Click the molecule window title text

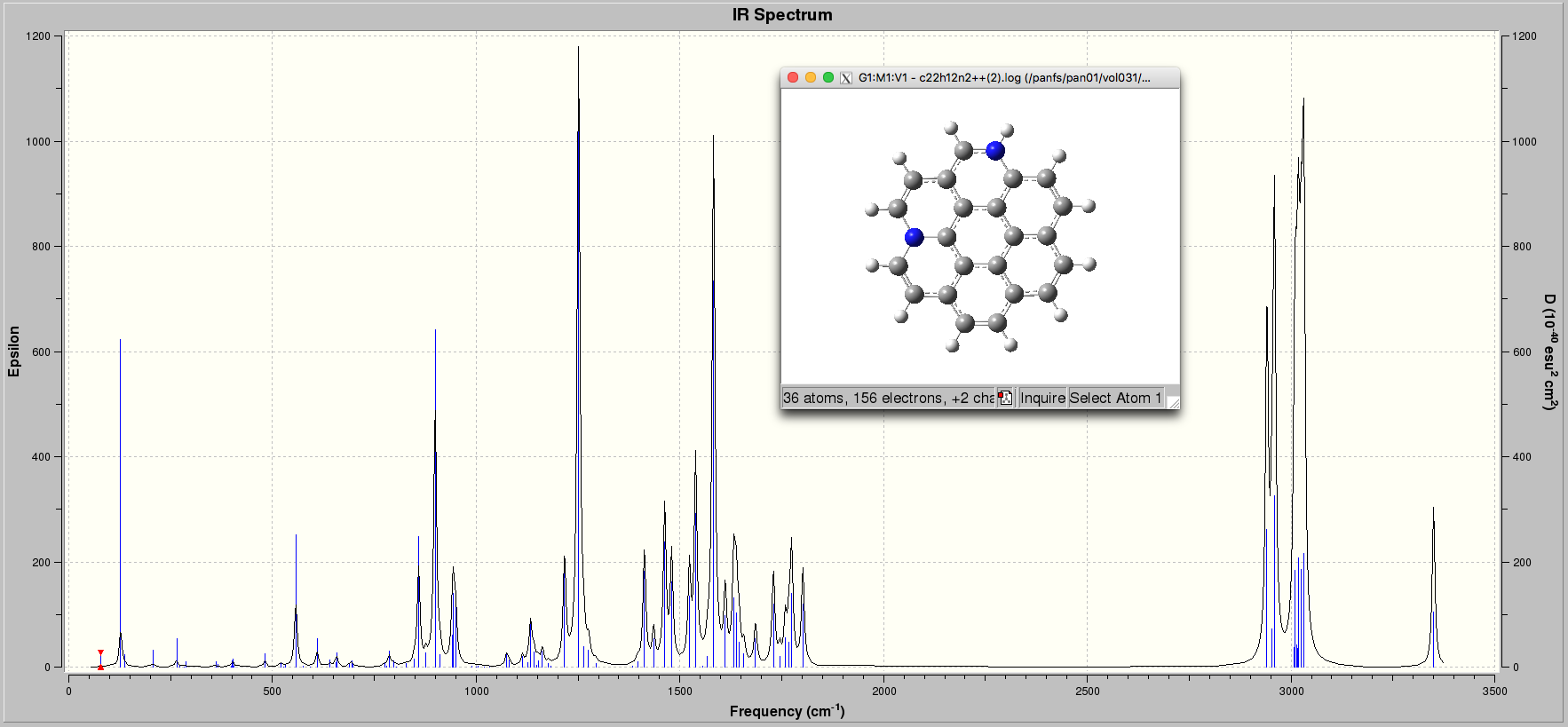coord(1003,78)
